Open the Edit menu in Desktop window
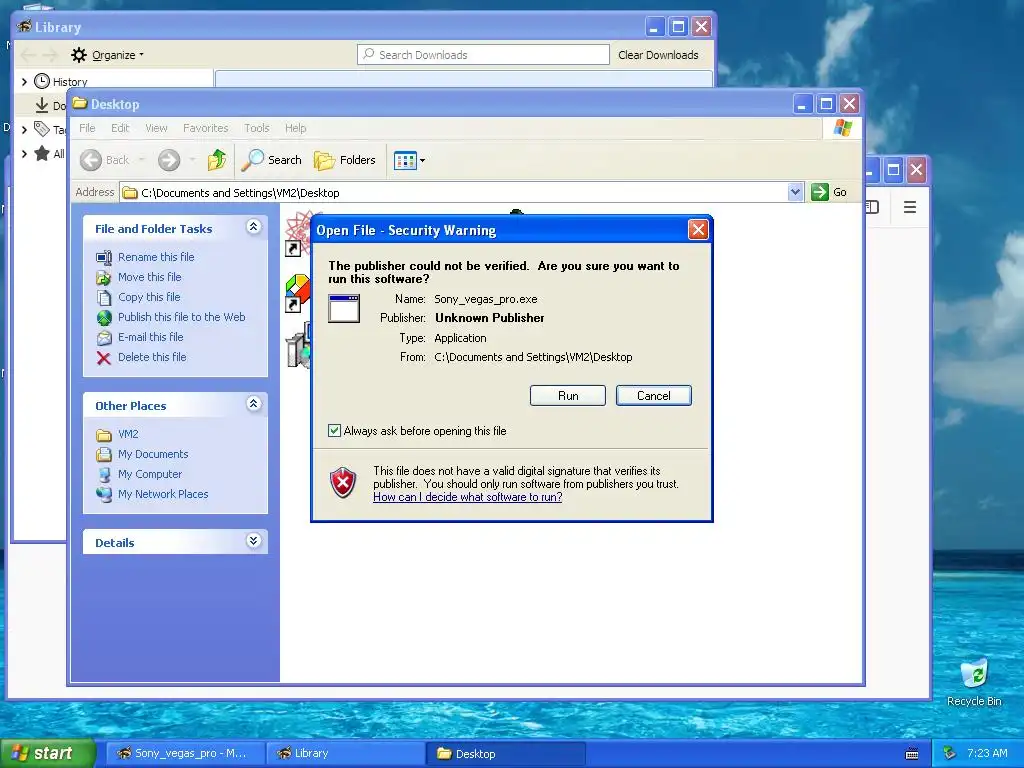1024x768 pixels. tap(120, 128)
